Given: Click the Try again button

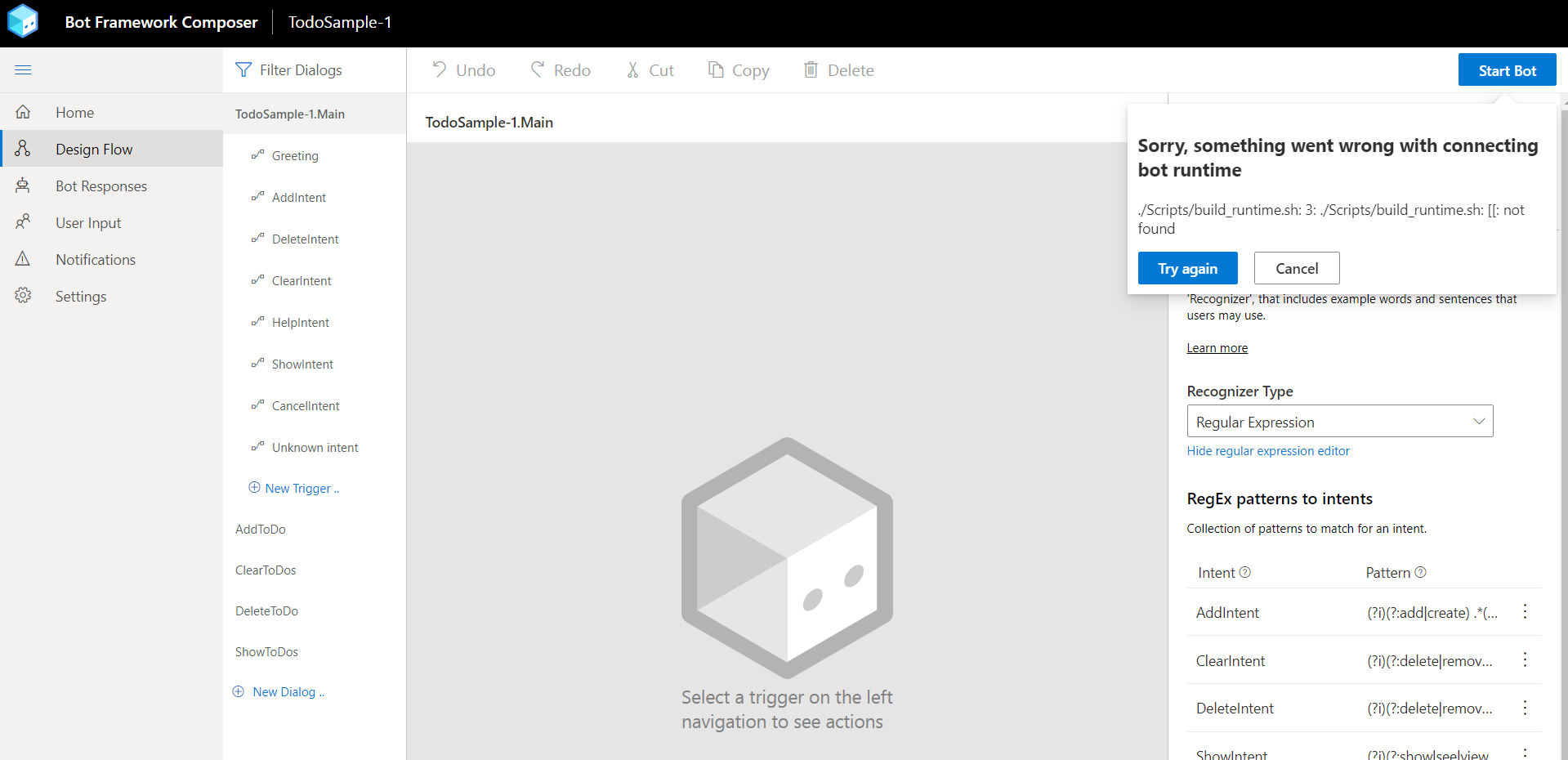Looking at the screenshot, I should point(1187,268).
